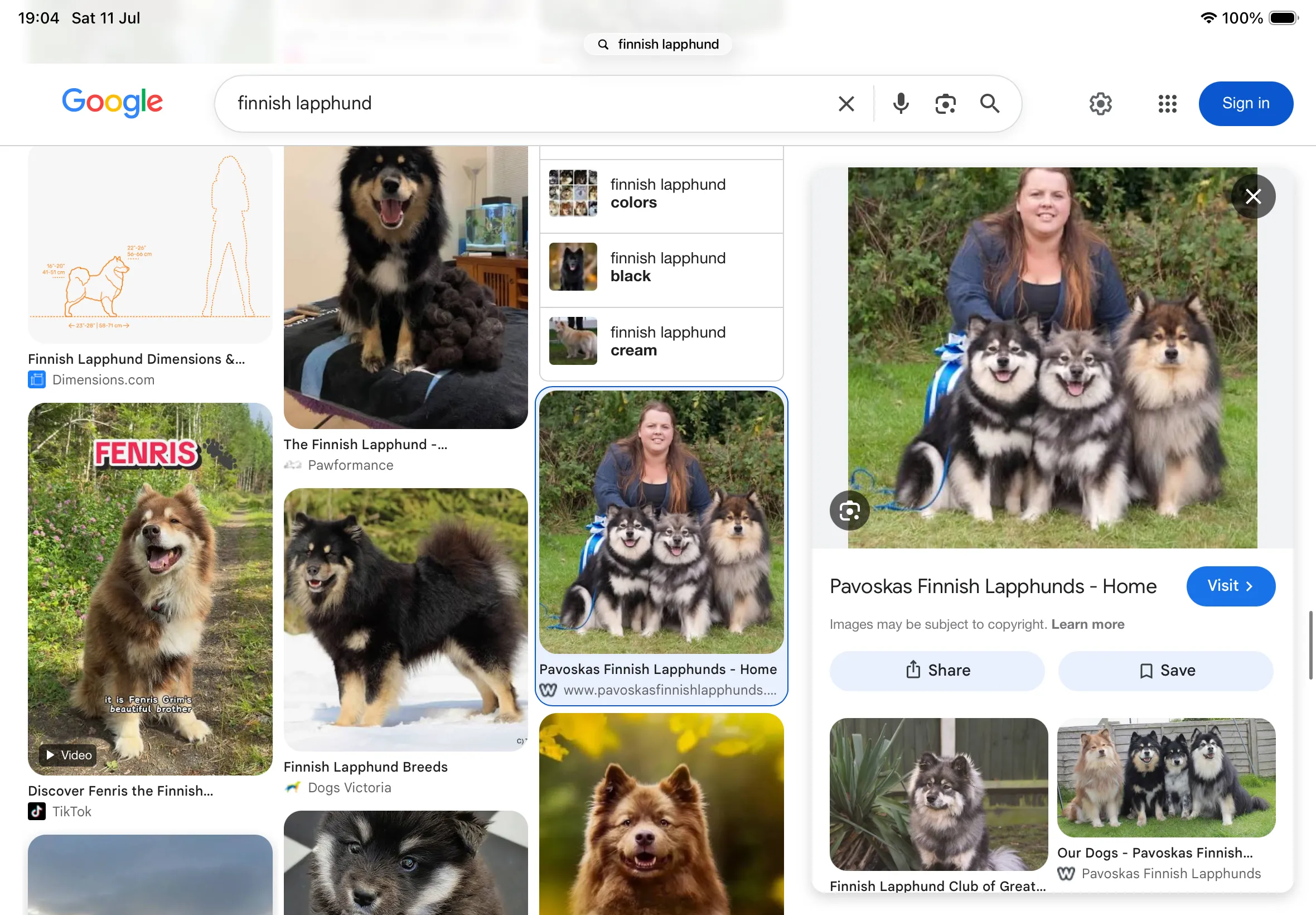Click the magnifying glass search button
The image size is (1316, 915).
click(989, 104)
